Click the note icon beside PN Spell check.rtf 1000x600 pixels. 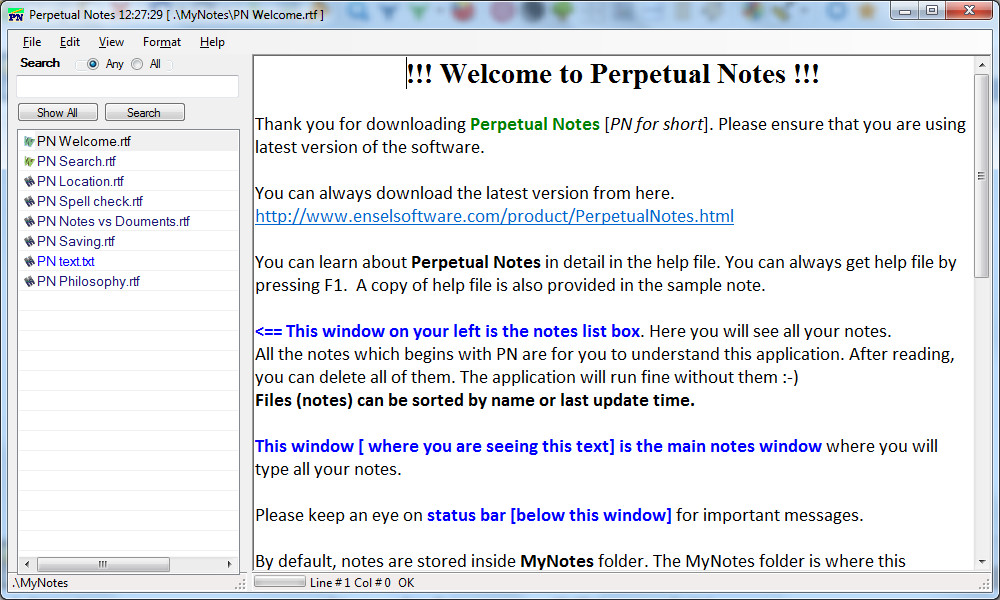pyautogui.click(x=29, y=201)
